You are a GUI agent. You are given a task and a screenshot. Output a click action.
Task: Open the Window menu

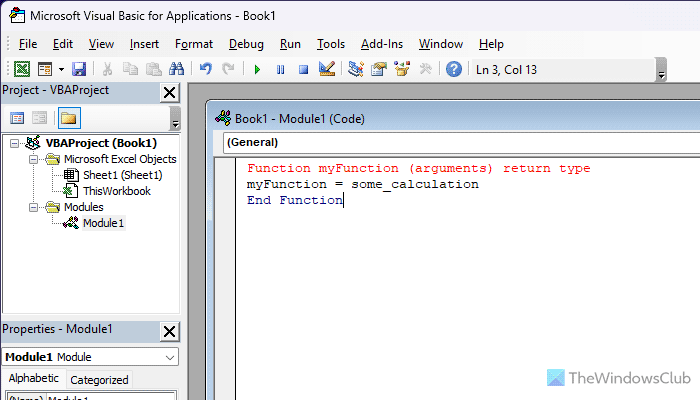441,44
